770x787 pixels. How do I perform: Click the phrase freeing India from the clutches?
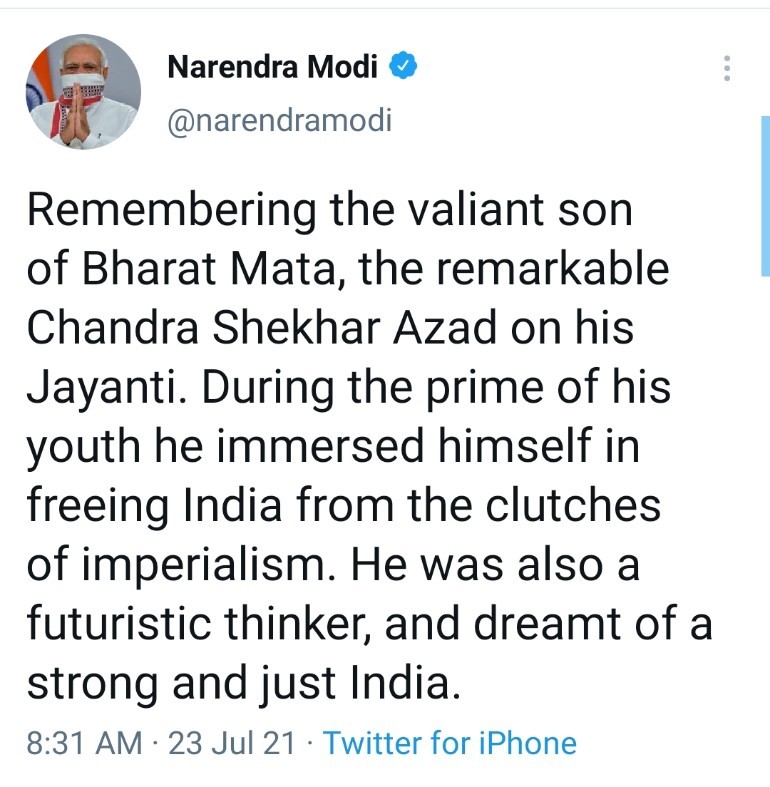tap(344, 506)
